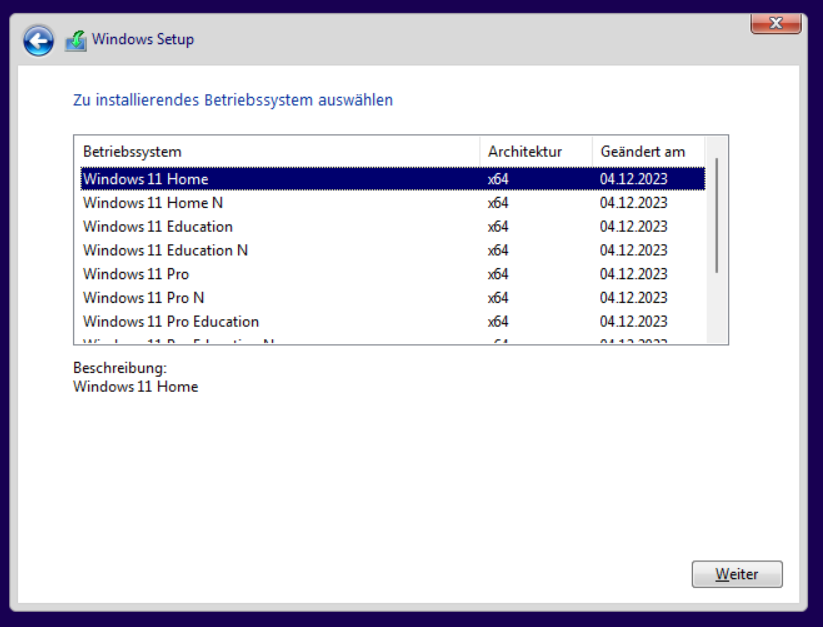Click the date in Windows 11 Pro N row
823x627 pixels.
634,297
